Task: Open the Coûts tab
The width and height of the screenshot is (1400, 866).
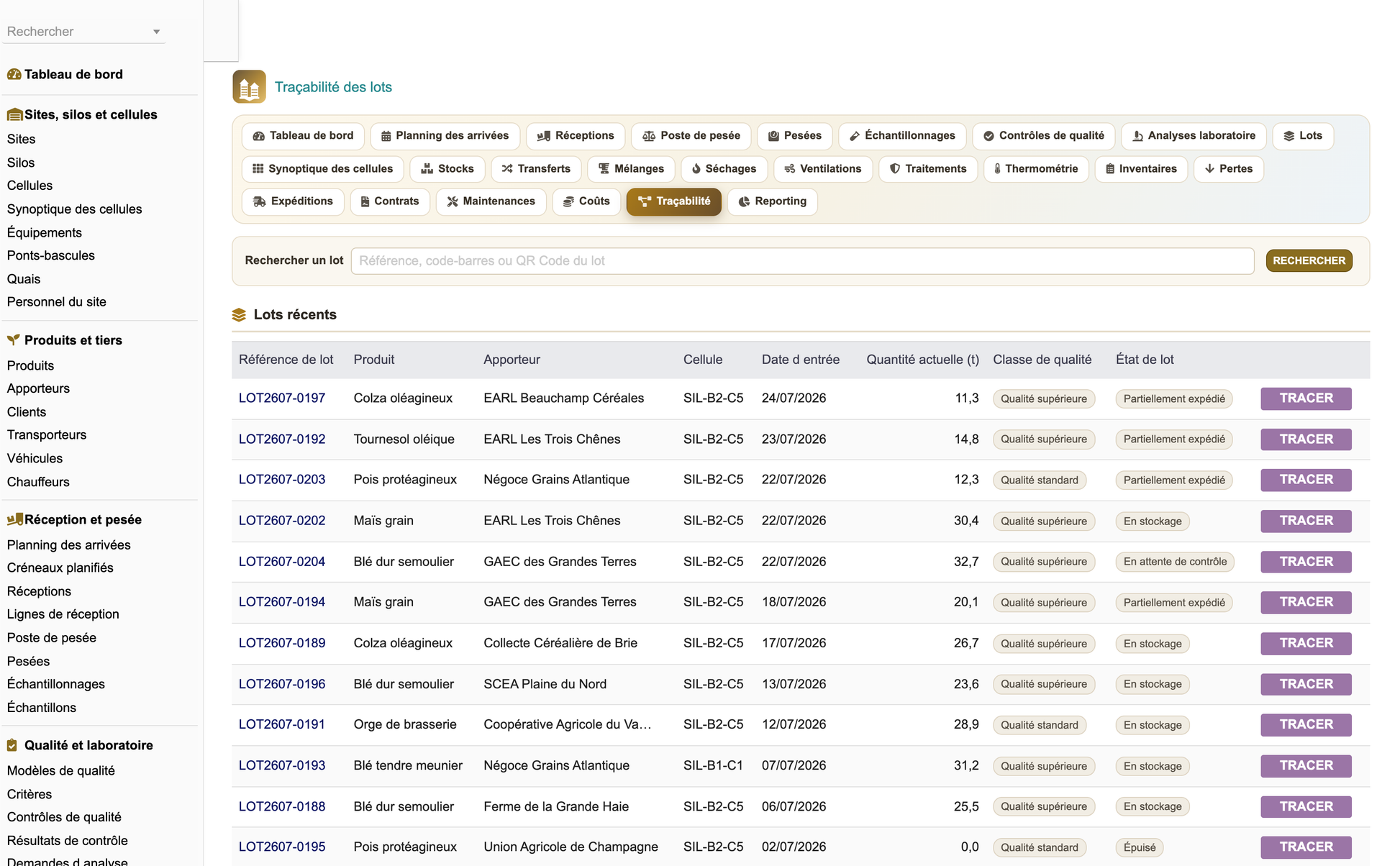Action: click(x=586, y=201)
